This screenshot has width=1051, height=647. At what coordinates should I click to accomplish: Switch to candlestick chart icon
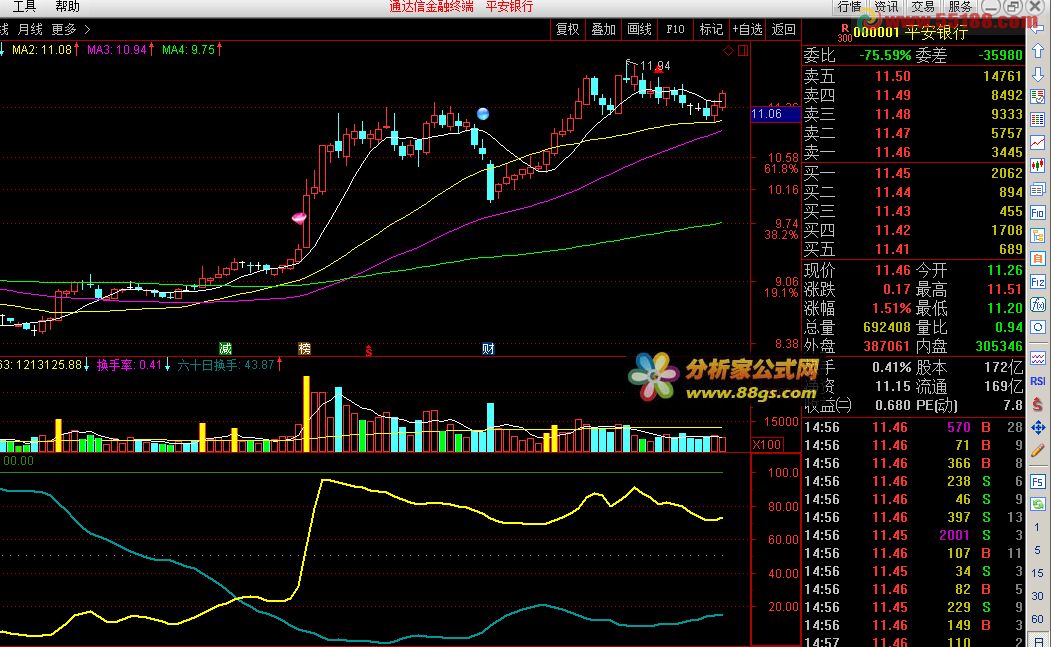[x=1038, y=166]
